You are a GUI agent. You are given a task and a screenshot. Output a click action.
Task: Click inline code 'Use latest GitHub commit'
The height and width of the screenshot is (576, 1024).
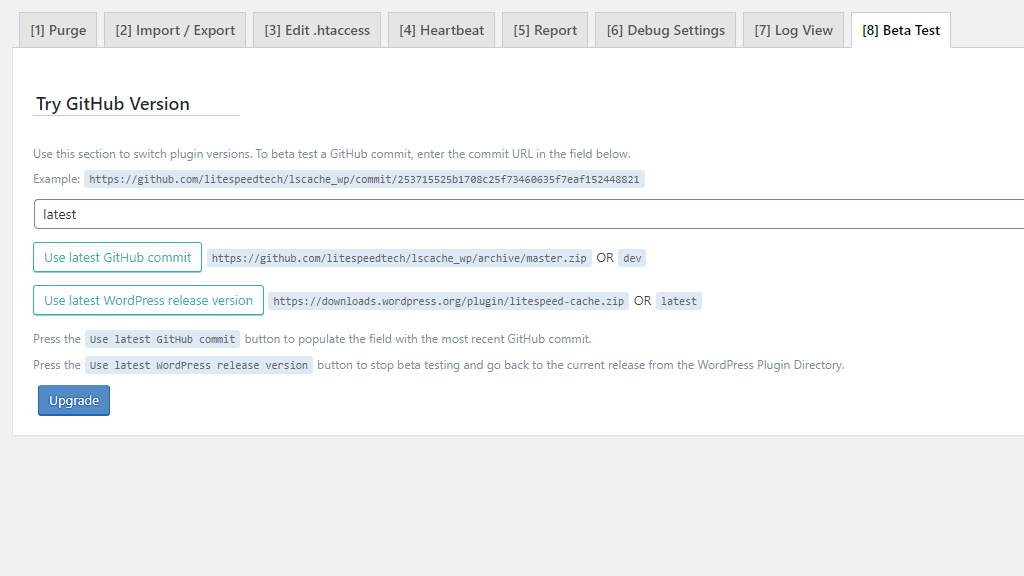(163, 339)
